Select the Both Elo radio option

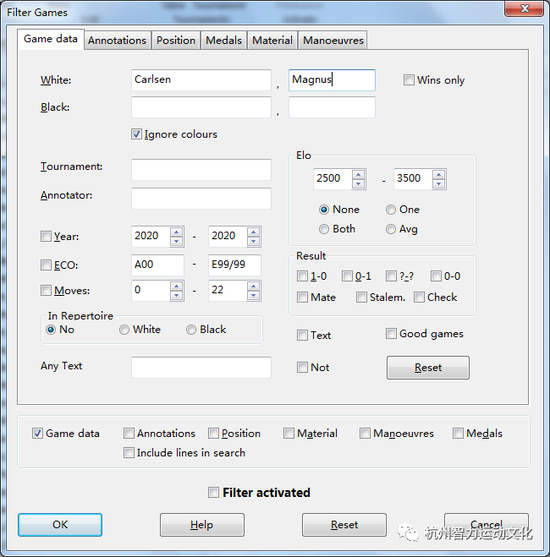(324, 229)
